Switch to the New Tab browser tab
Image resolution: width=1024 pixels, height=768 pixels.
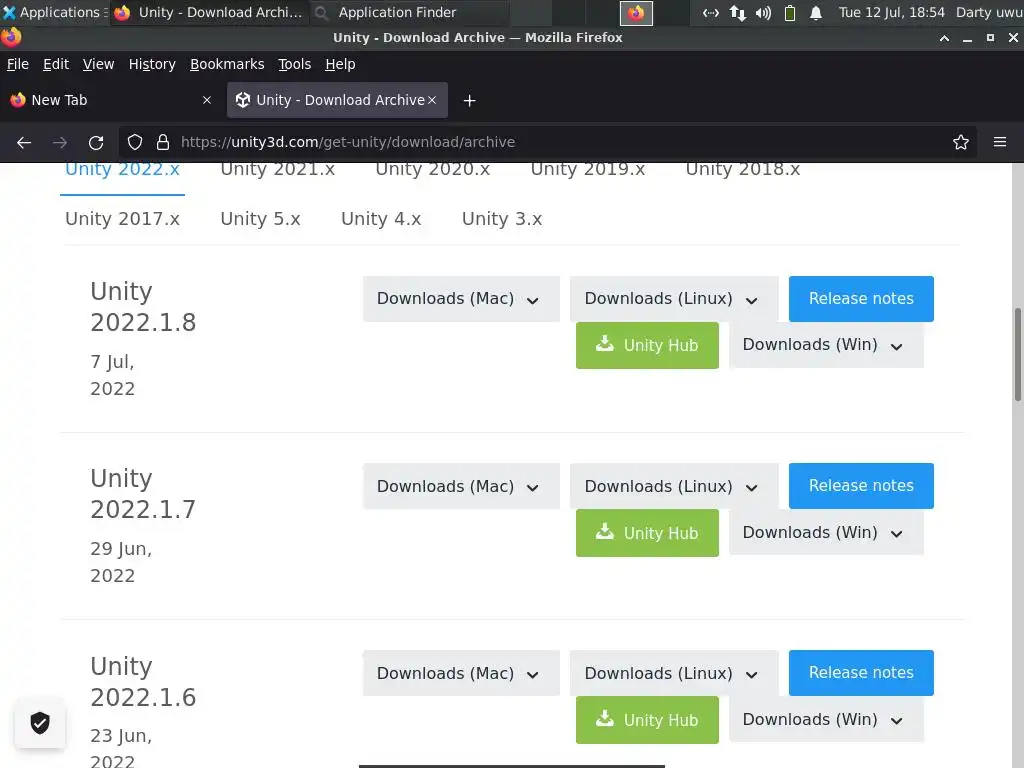(111, 100)
